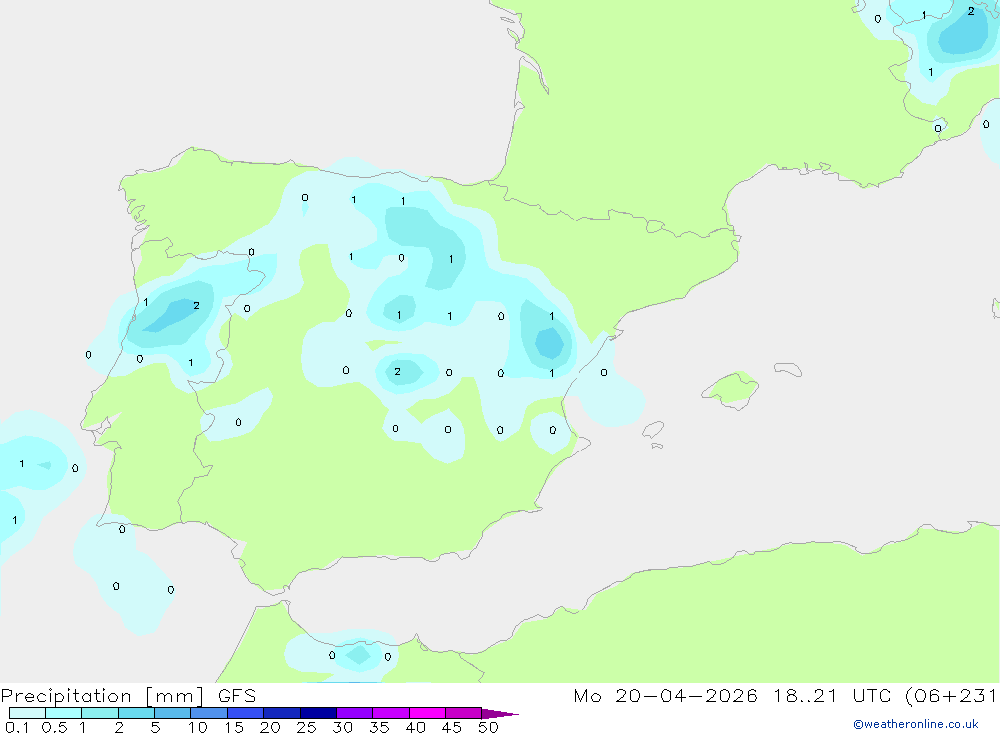Click the over-50 mm arrow tip of legend
This screenshot has width=1000, height=733.
pos(499,713)
